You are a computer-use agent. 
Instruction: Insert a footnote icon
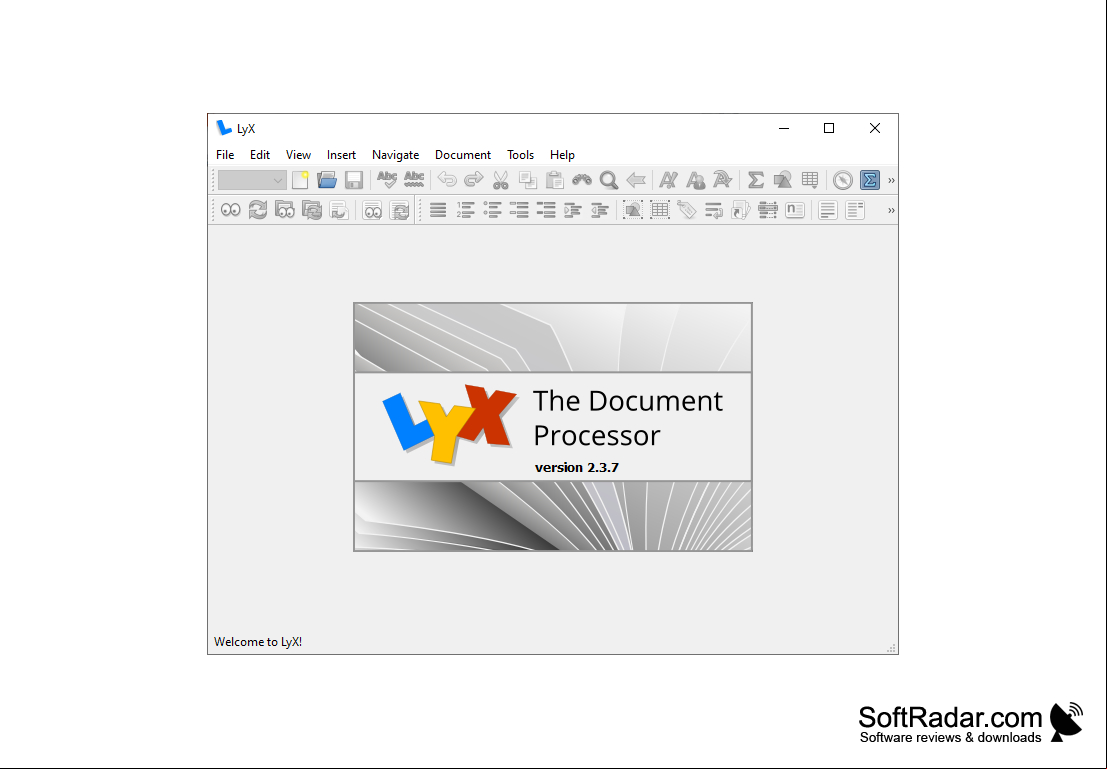coord(827,210)
